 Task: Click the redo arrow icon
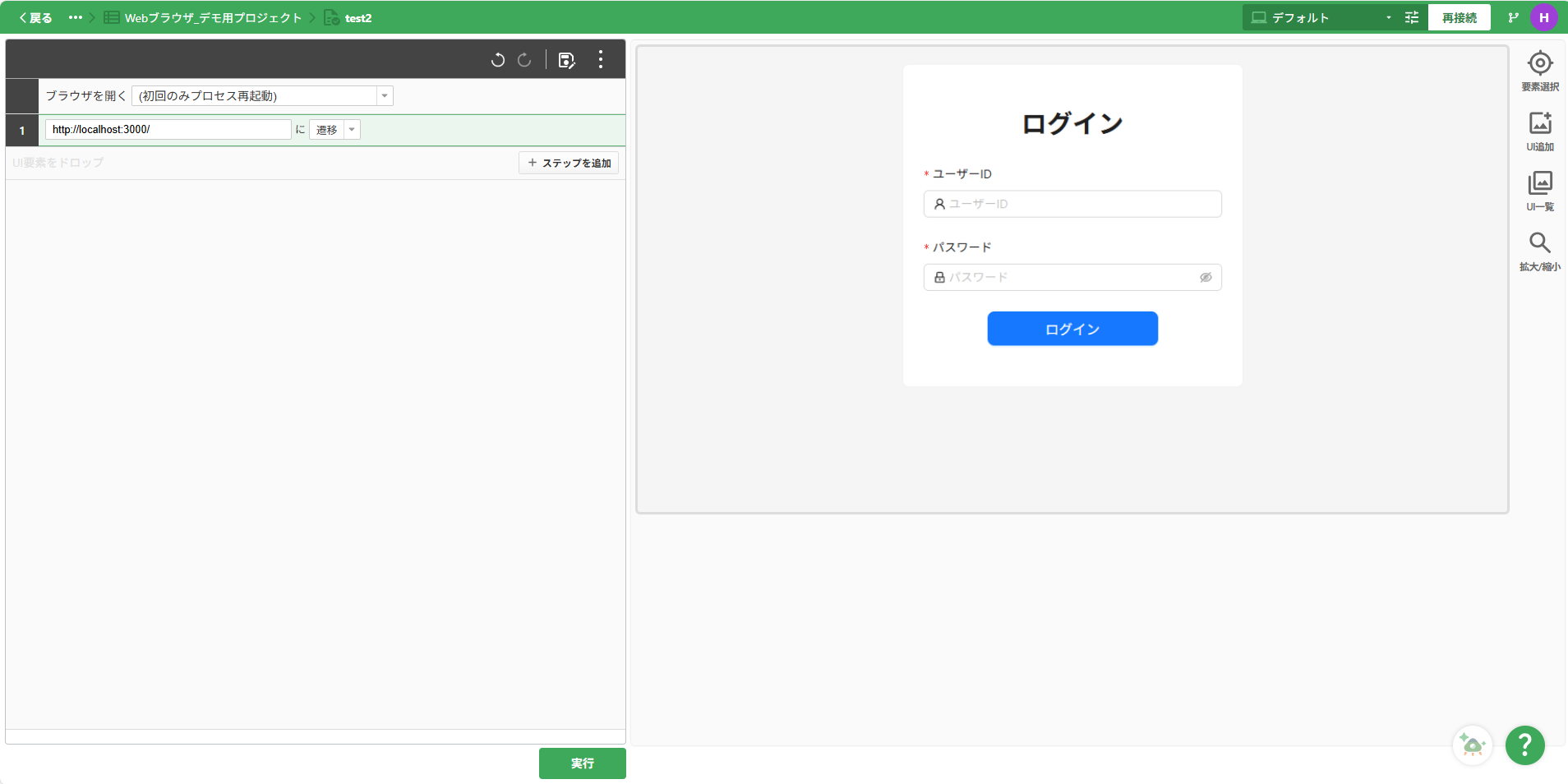[524, 60]
